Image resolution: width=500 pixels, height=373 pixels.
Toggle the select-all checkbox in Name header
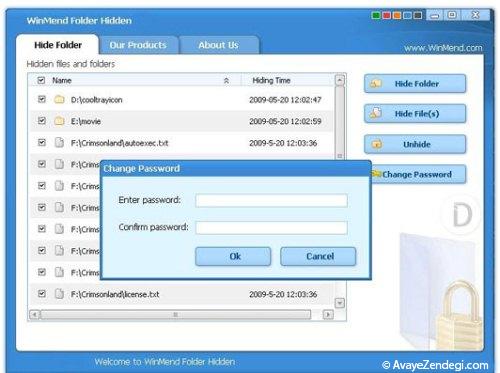click(x=41, y=80)
